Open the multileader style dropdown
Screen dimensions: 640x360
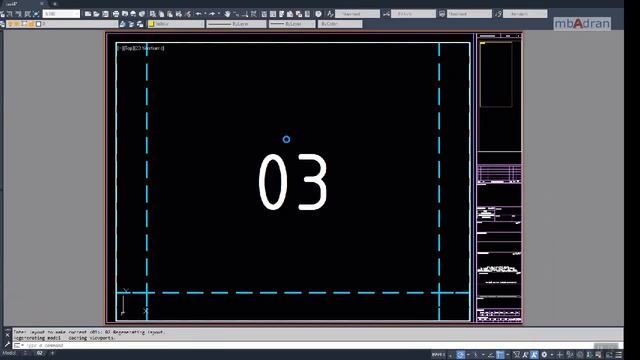[x=525, y=14]
